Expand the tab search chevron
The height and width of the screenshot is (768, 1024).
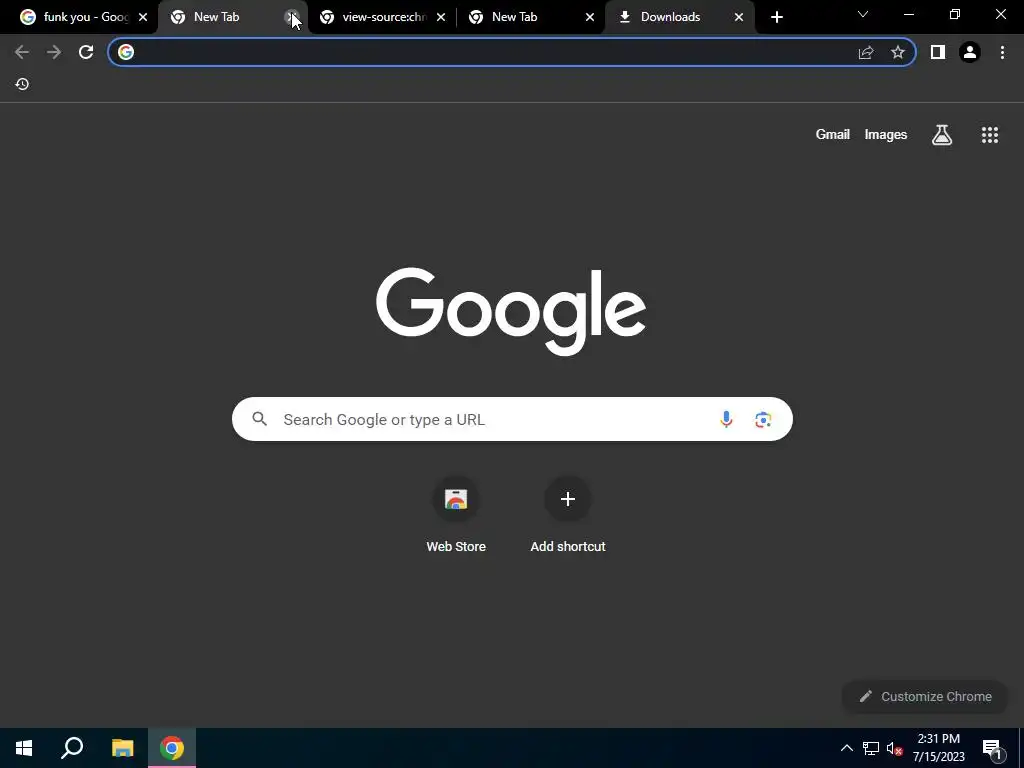863,14
